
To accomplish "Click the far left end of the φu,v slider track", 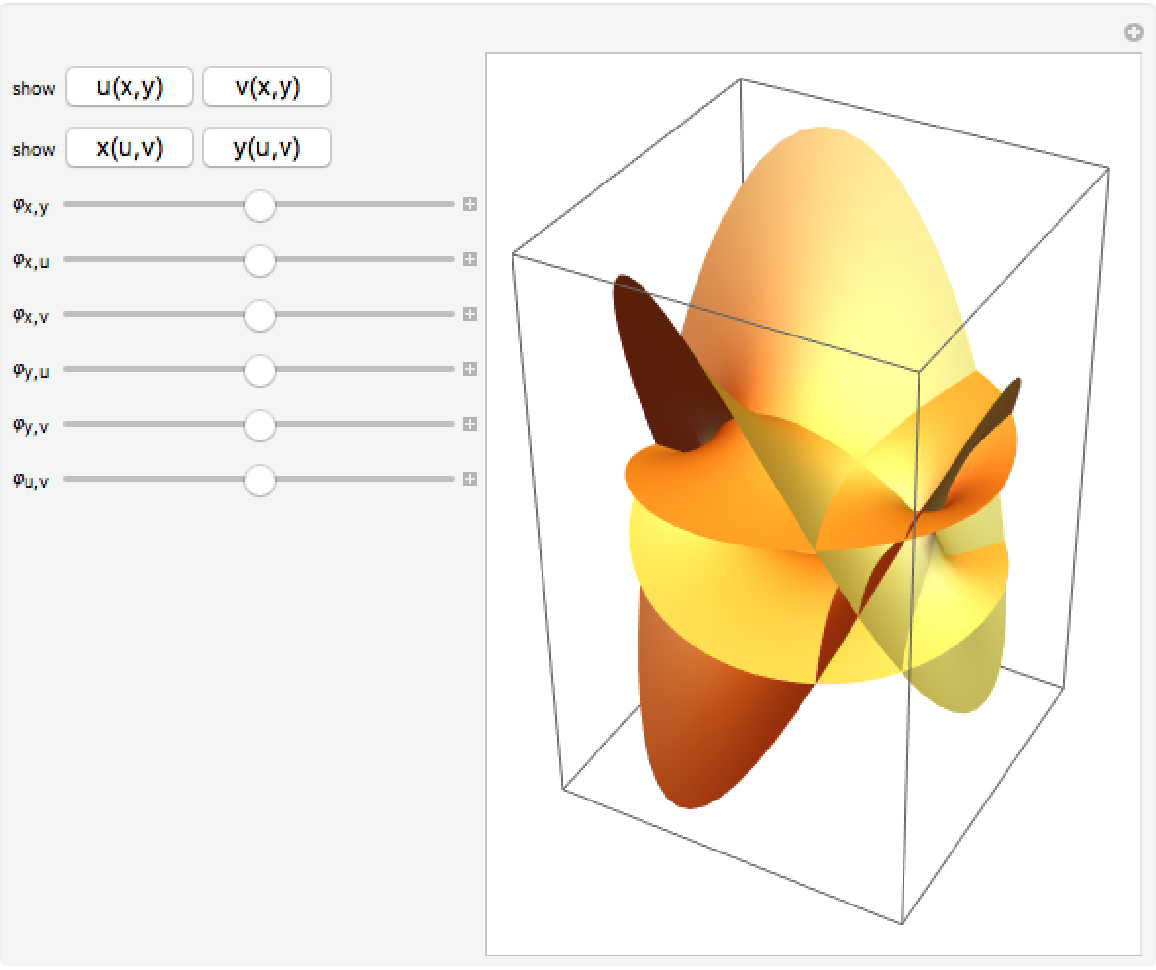I will (x=68, y=480).
